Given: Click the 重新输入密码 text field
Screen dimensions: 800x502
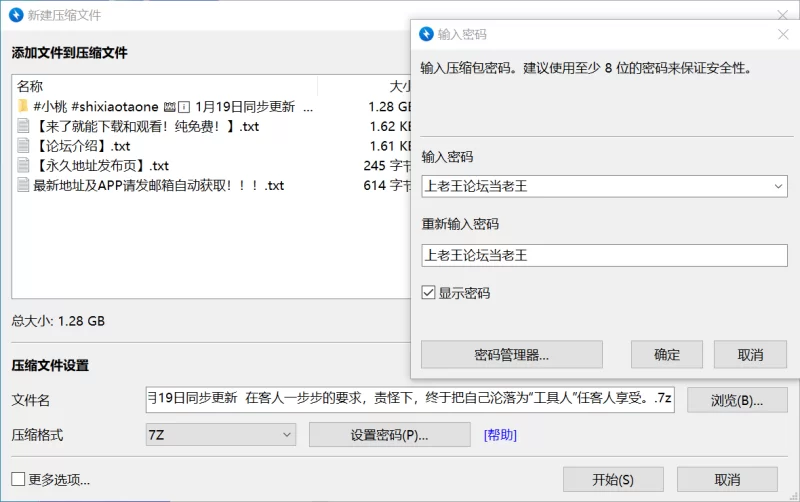Looking at the screenshot, I should [x=605, y=255].
